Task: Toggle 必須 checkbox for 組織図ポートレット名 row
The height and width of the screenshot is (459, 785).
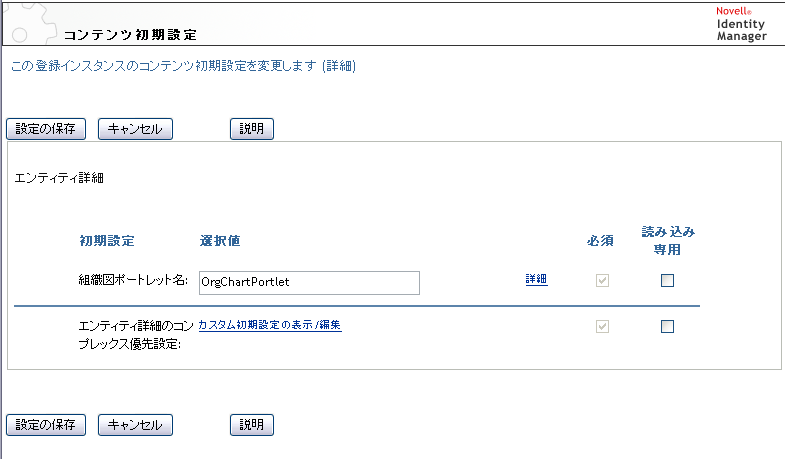Action: (602, 280)
